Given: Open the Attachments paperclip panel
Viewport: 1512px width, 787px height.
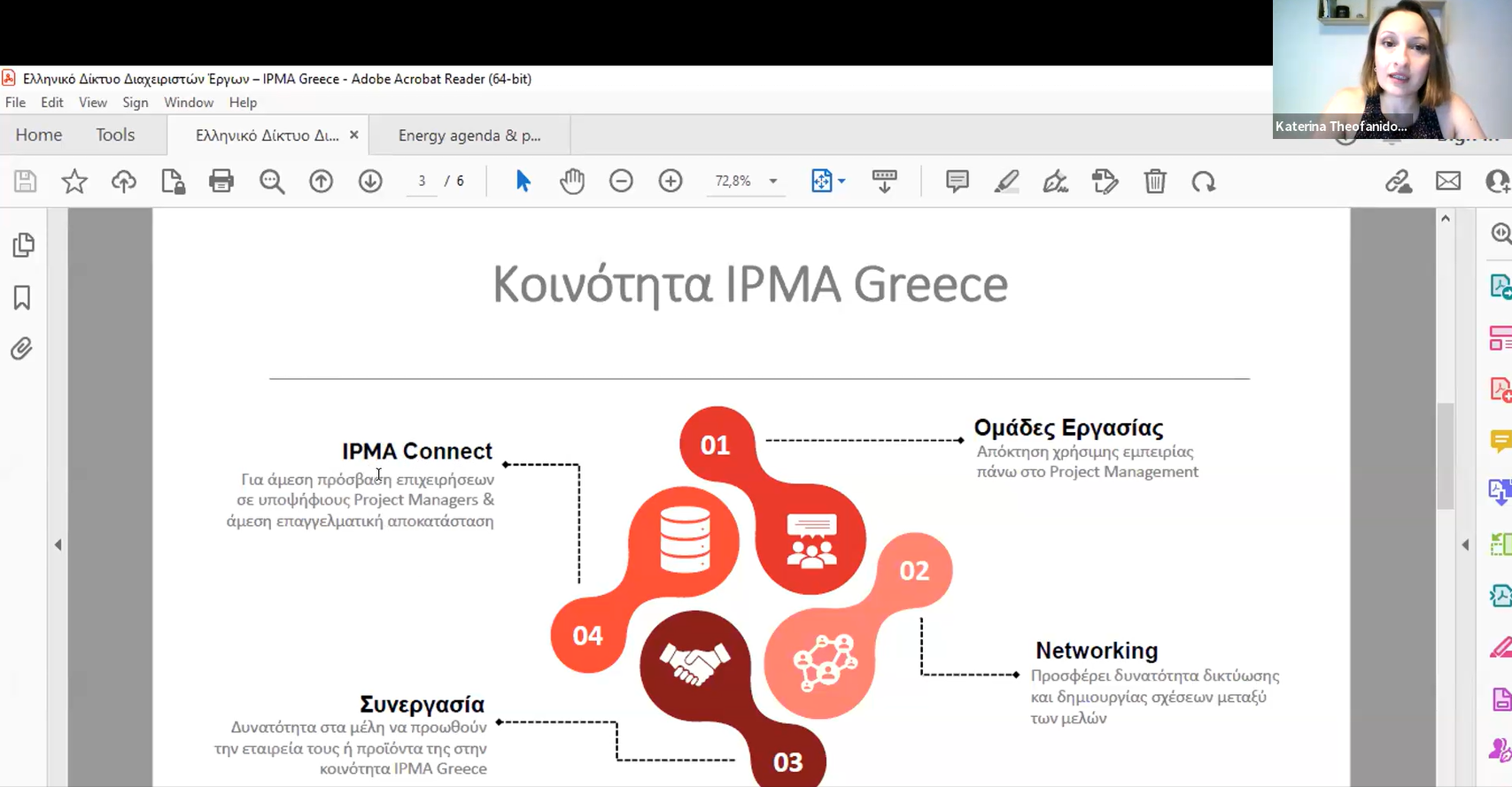Looking at the screenshot, I should (x=22, y=349).
